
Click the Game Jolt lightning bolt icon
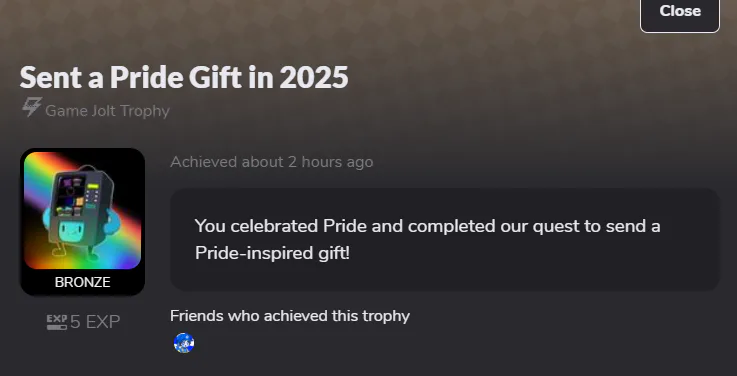tap(31, 108)
